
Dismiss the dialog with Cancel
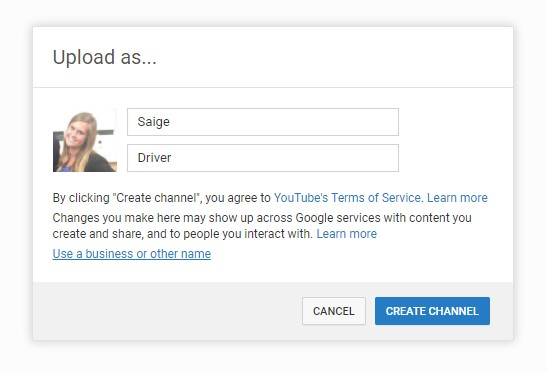click(x=334, y=311)
